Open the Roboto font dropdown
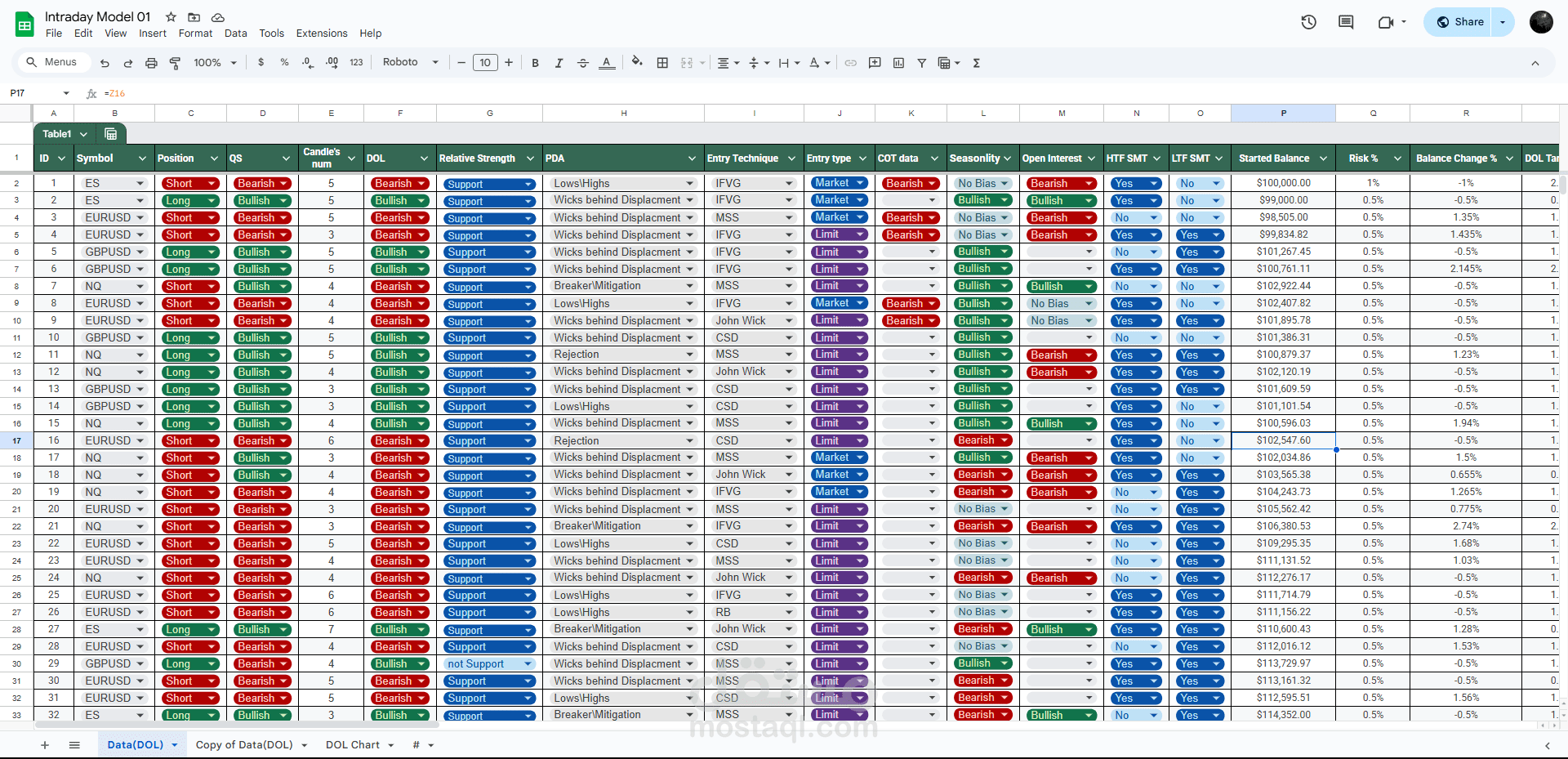The height and width of the screenshot is (759, 1568). point(411,62)
